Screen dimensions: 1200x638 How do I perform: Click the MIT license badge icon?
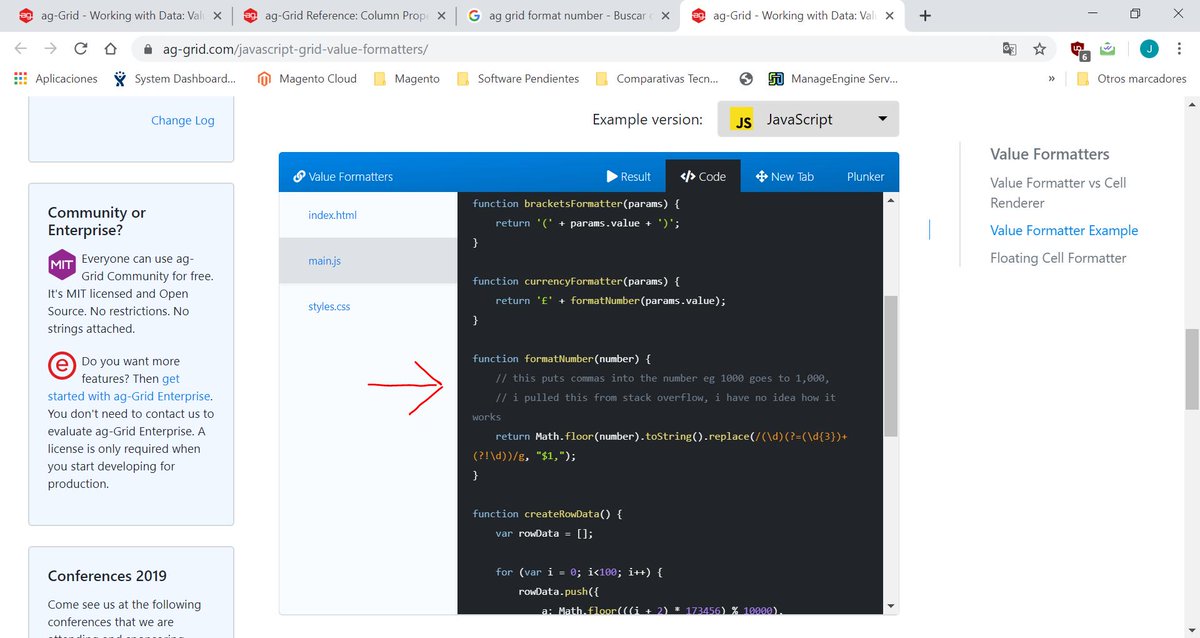(x=62, y=263)
